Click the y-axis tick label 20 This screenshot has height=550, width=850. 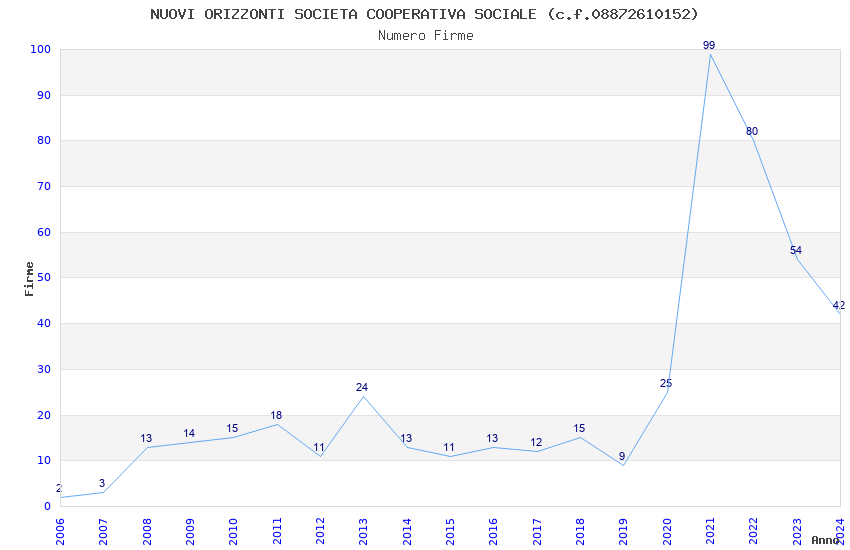tap(44, 416)
